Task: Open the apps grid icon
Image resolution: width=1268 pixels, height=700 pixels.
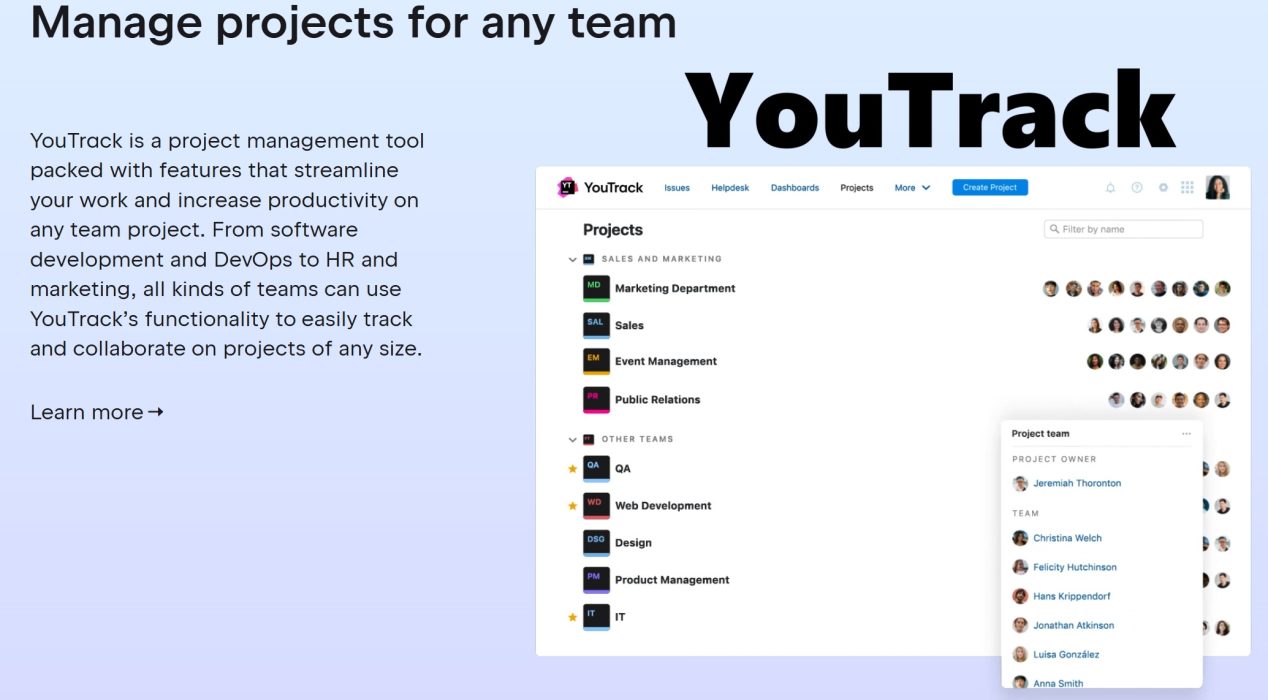Action: click(1187, 187)
